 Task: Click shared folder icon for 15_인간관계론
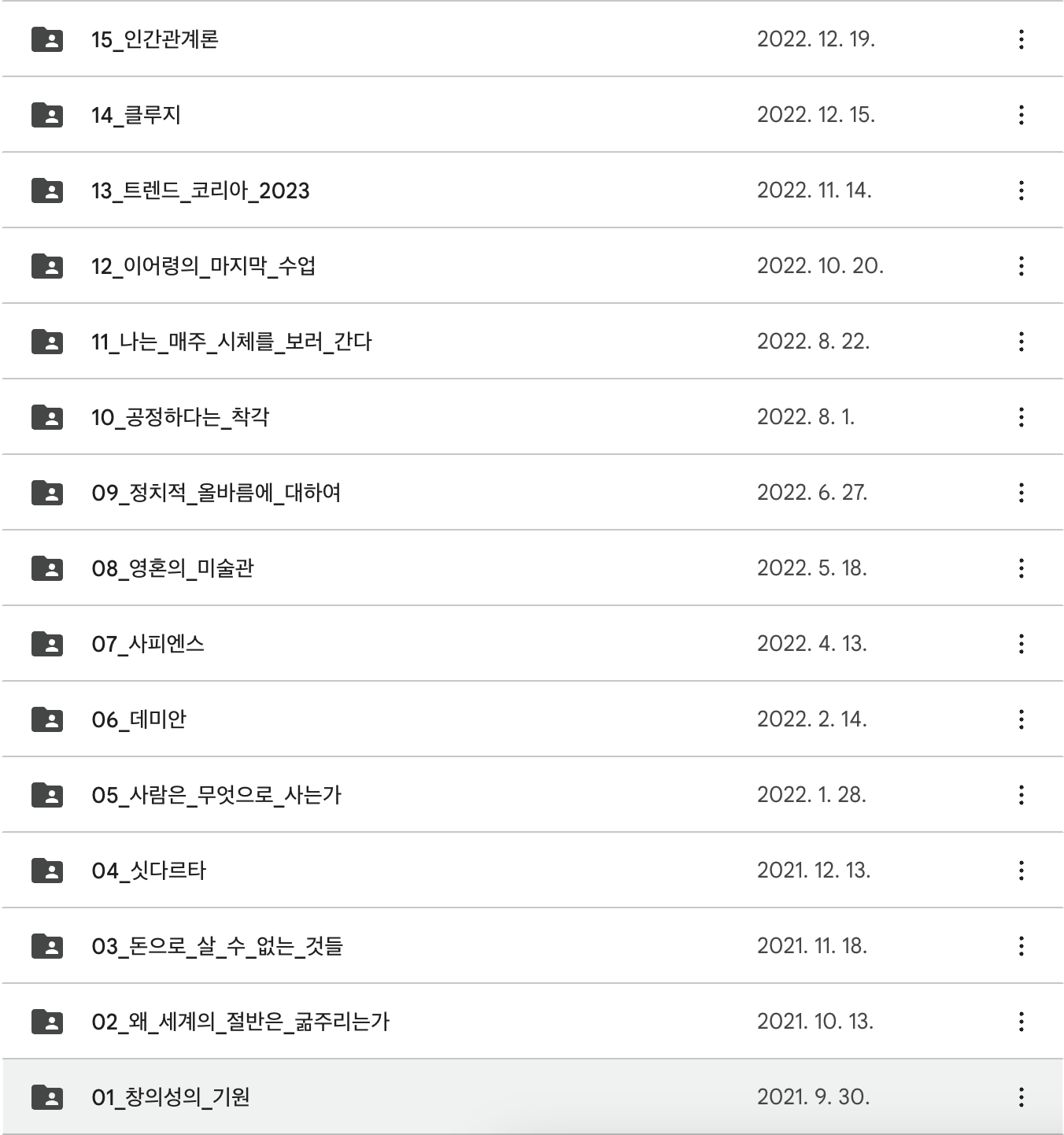47,39
